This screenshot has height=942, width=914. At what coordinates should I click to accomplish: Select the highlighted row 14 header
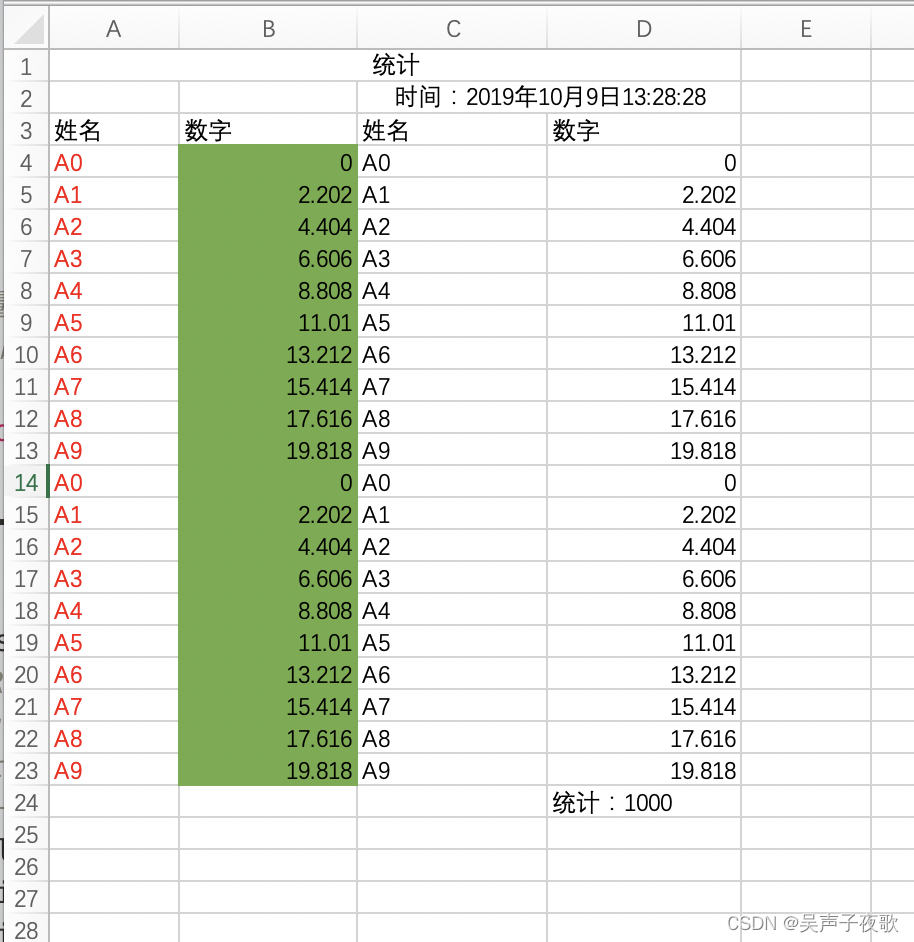[26, 482]
